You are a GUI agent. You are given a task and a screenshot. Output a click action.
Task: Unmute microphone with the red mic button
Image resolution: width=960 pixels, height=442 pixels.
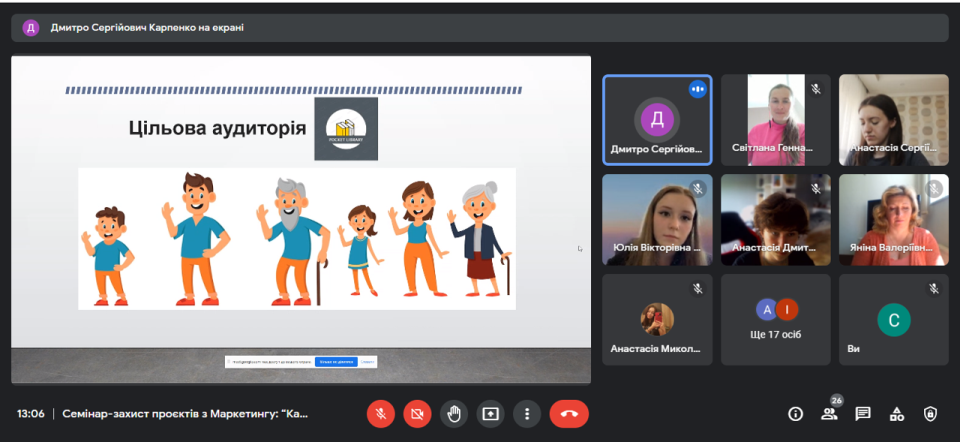[381, 414]
